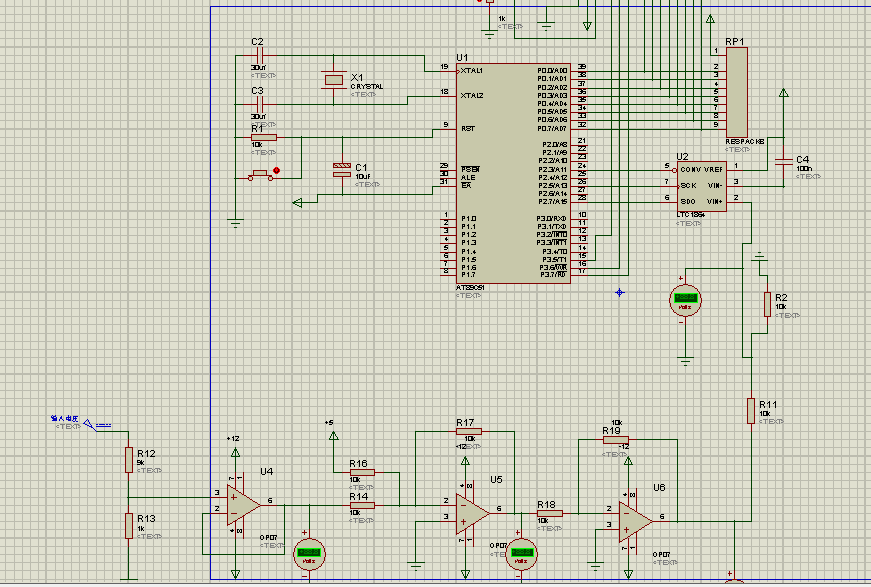Click resistor R1 on the reset line
Image resolution: width=871 pixels, height=587 pixels.
click(x=264, y=137)
